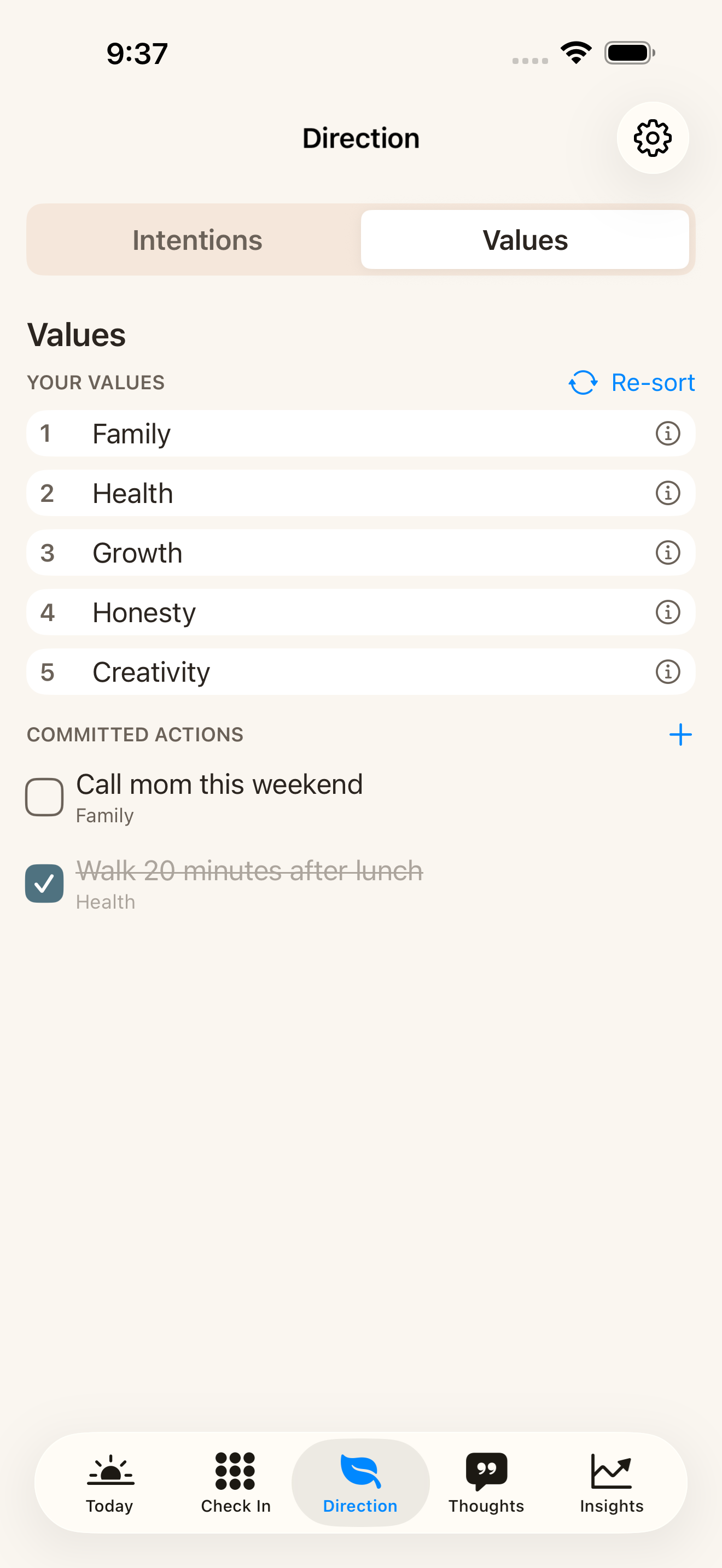The width and height of the screenshot is (722, 1568).
Task: Uncheck Walk 20 minutes after lunch
Action: [x=44, y=883]
